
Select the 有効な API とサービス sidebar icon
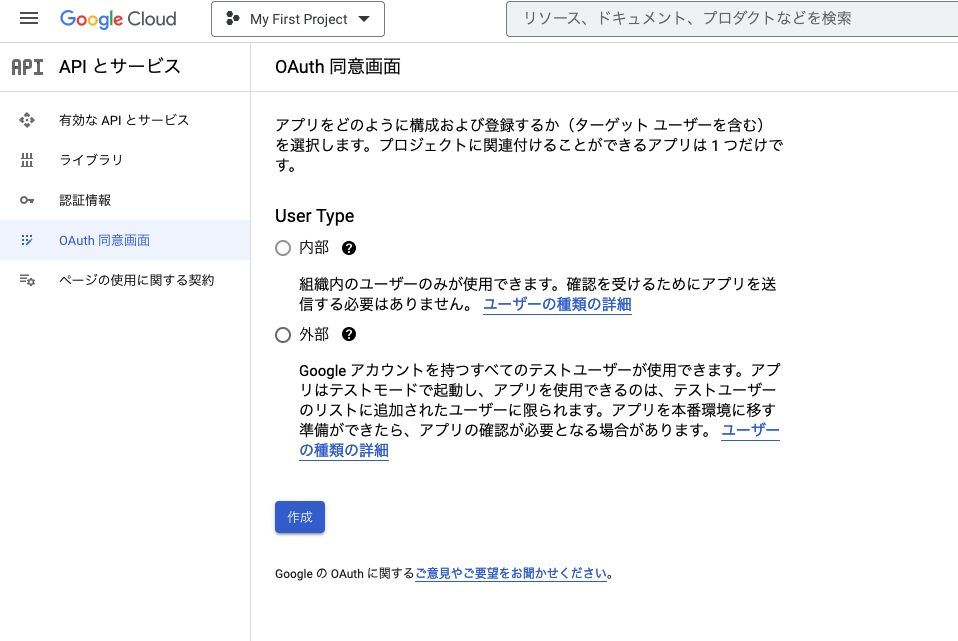point(28,120)
